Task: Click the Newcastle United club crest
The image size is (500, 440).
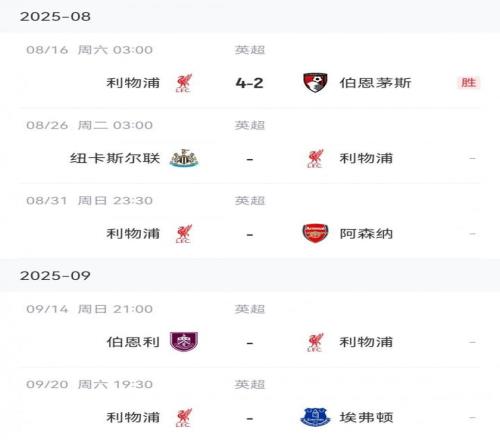Action: point(184,158)
